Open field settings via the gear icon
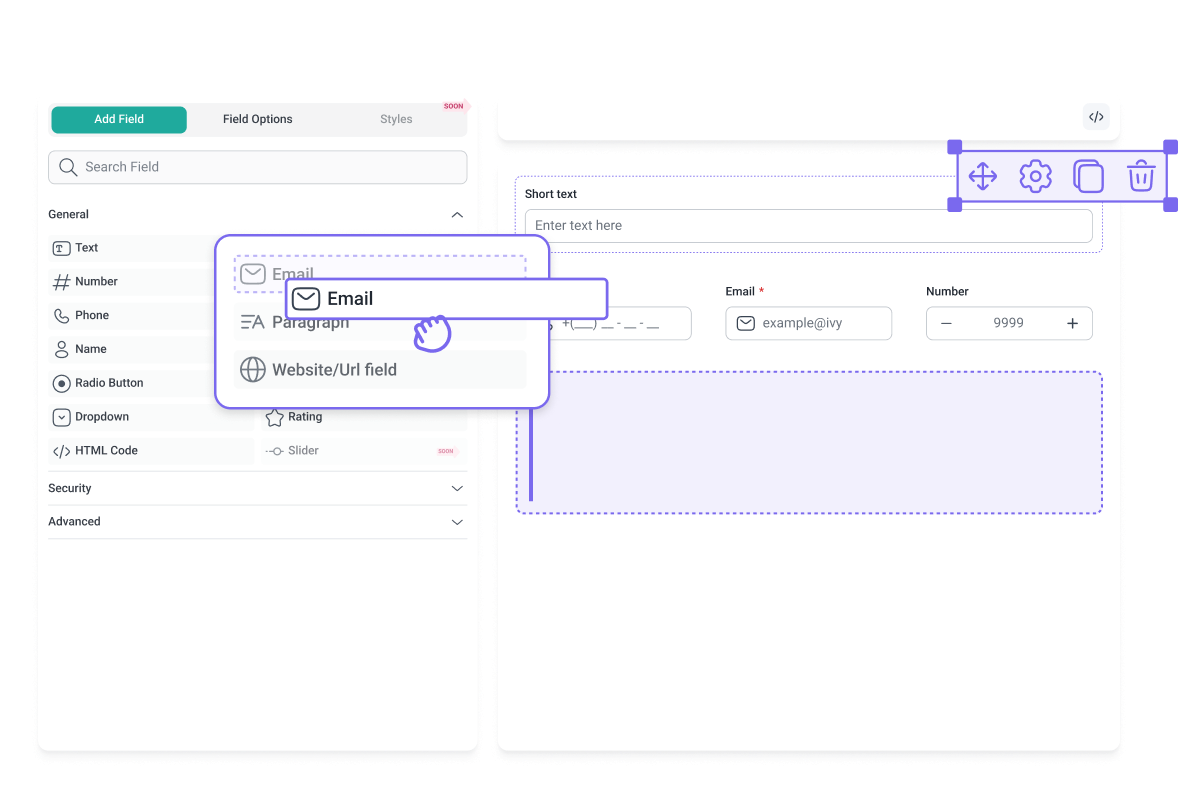This screenshot has height=789, width=1178. (1035, 176)
